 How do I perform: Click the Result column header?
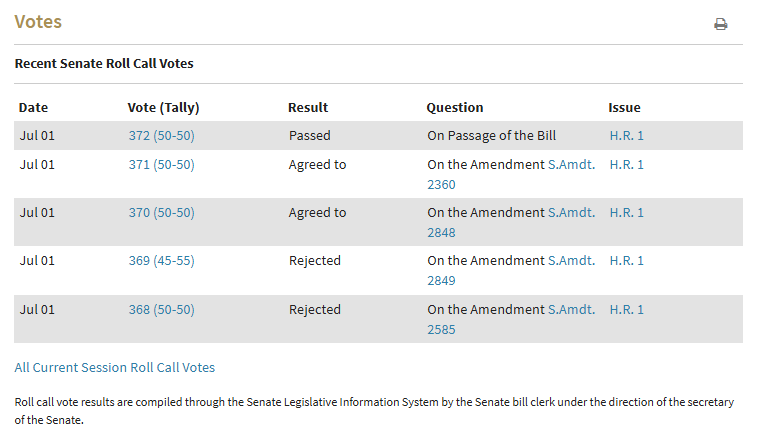[308, 107]
